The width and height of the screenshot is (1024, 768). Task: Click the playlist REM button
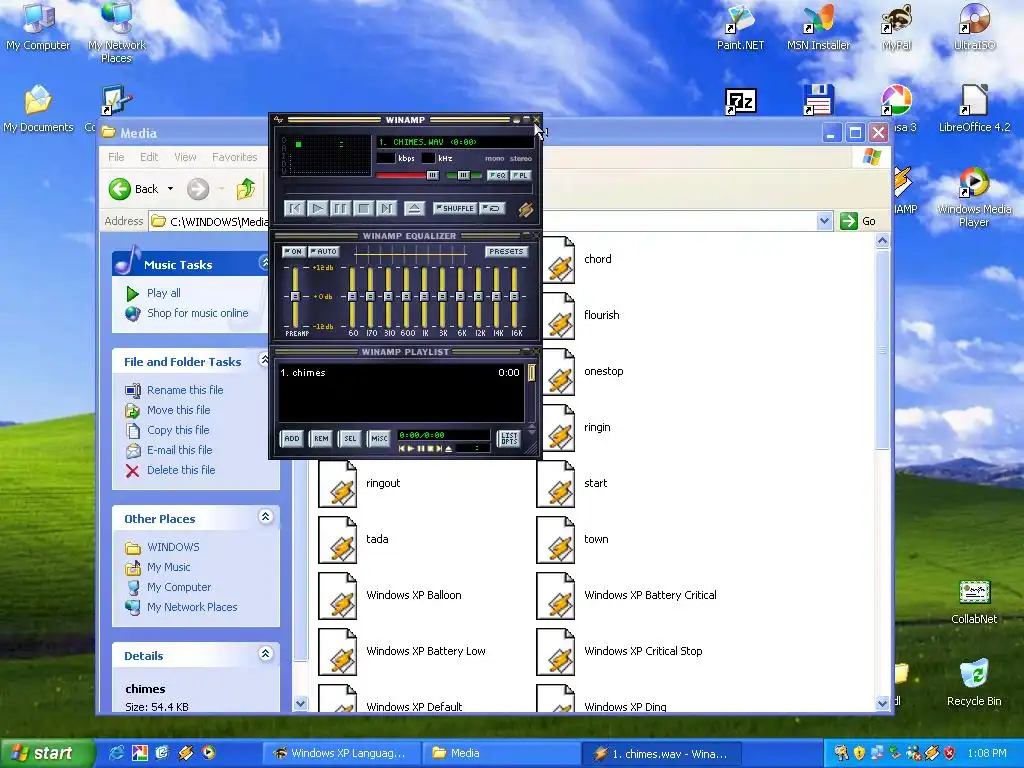pyautogui.click(x=321, y=438)
